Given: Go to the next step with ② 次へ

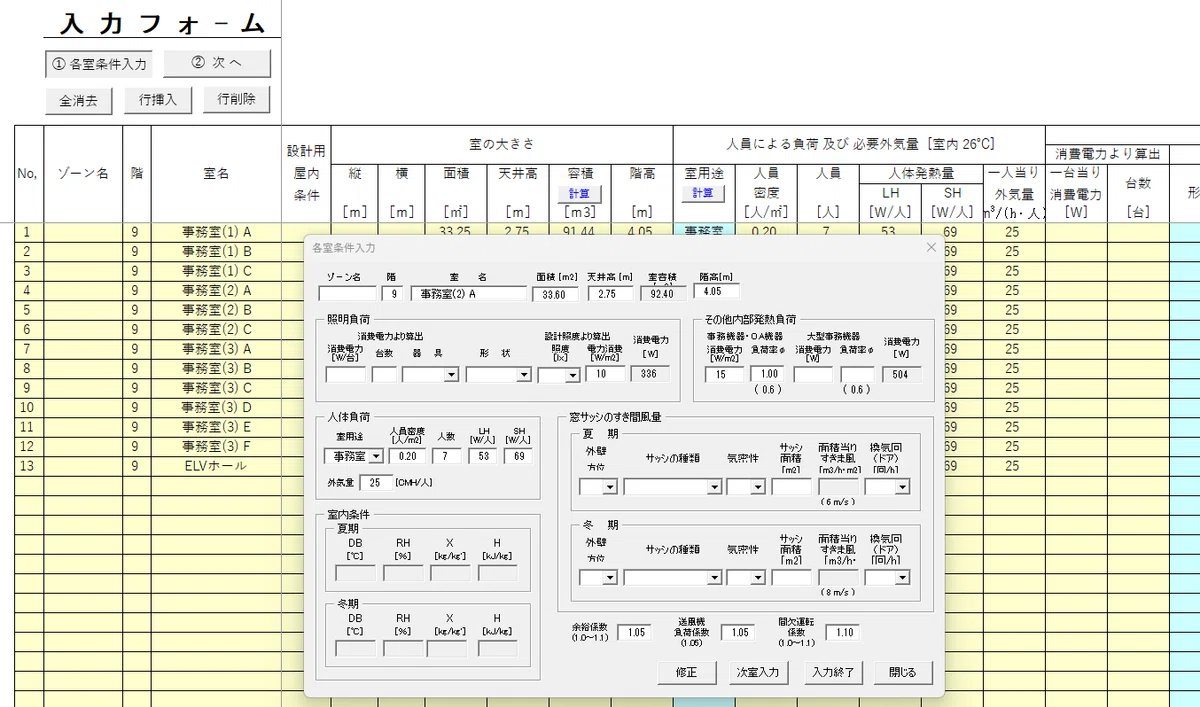Looking at the screenshot, I should (x=217, y=63).
